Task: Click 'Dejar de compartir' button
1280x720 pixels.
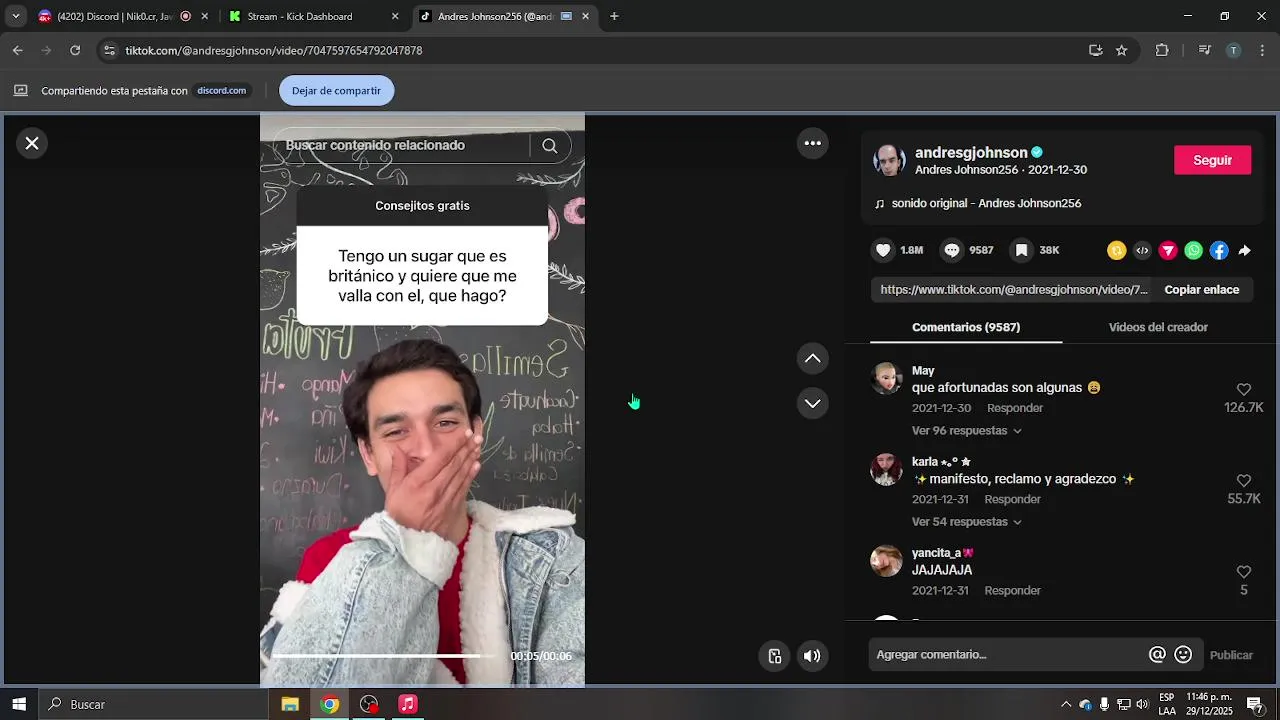Action: click(x=336, y=91)
